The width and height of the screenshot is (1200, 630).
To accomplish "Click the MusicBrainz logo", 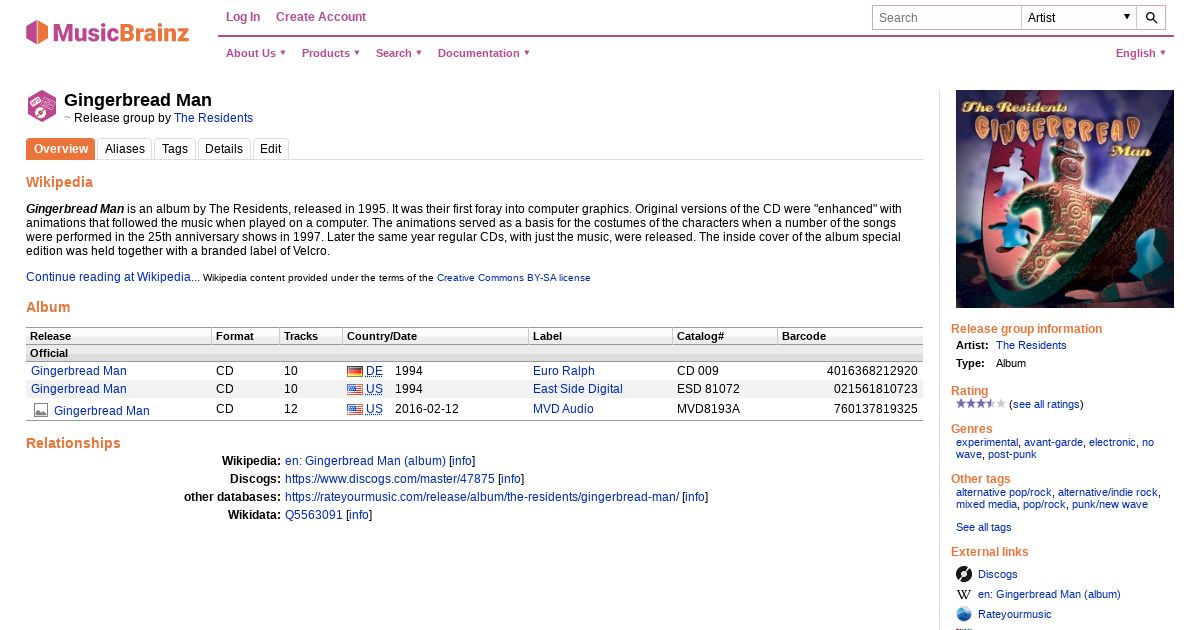I will click(x=107, y=32).
